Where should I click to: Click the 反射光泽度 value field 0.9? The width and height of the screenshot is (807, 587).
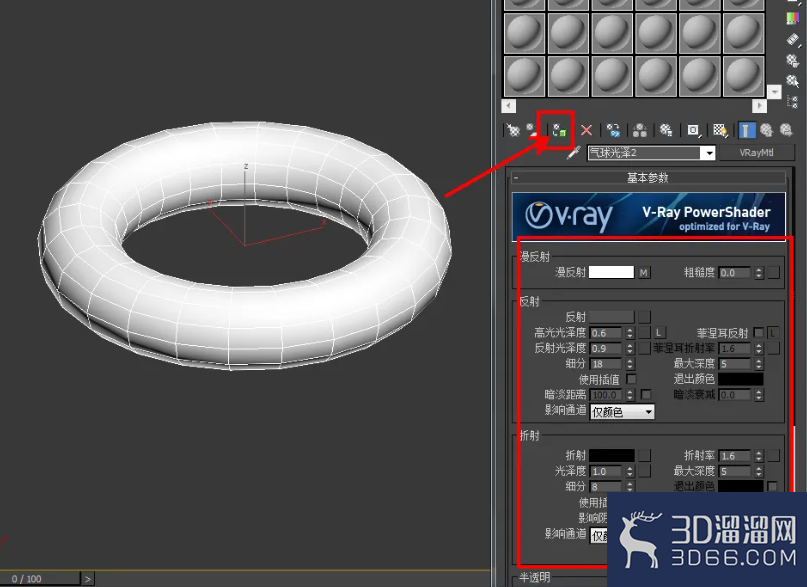pos(606,348)
